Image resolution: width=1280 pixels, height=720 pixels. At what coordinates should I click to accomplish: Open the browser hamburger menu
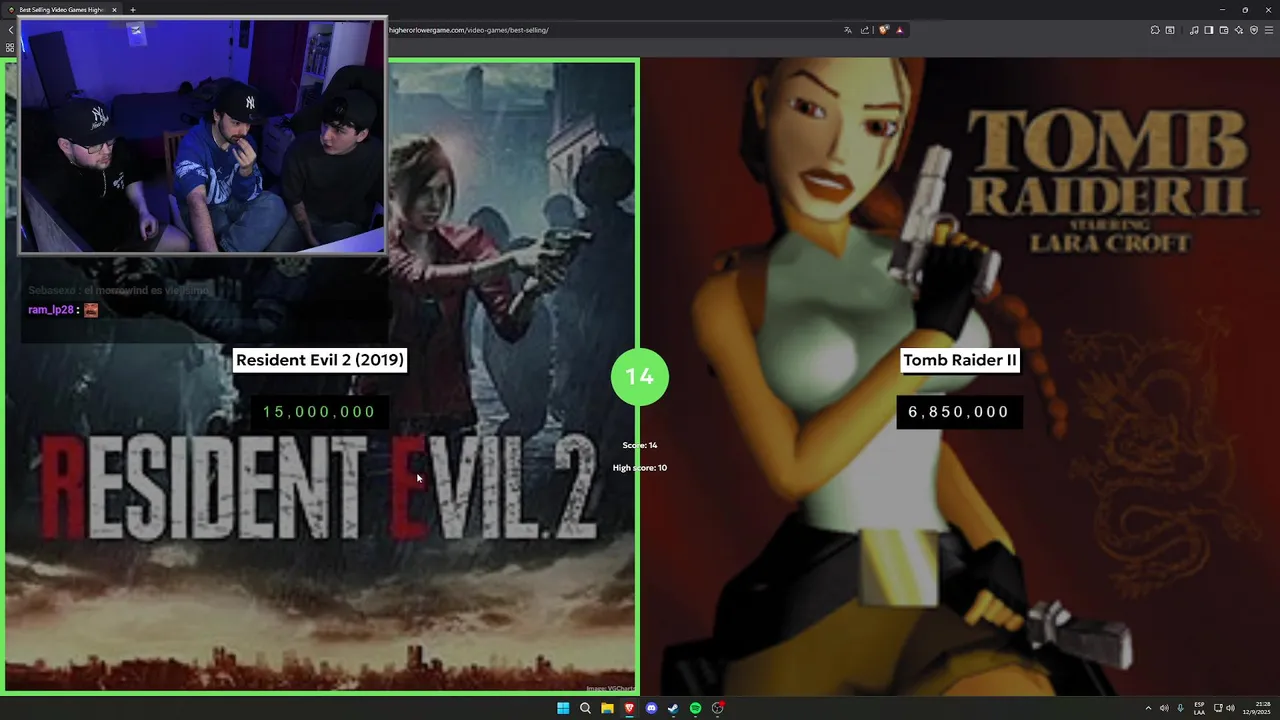click(1269, 30)
